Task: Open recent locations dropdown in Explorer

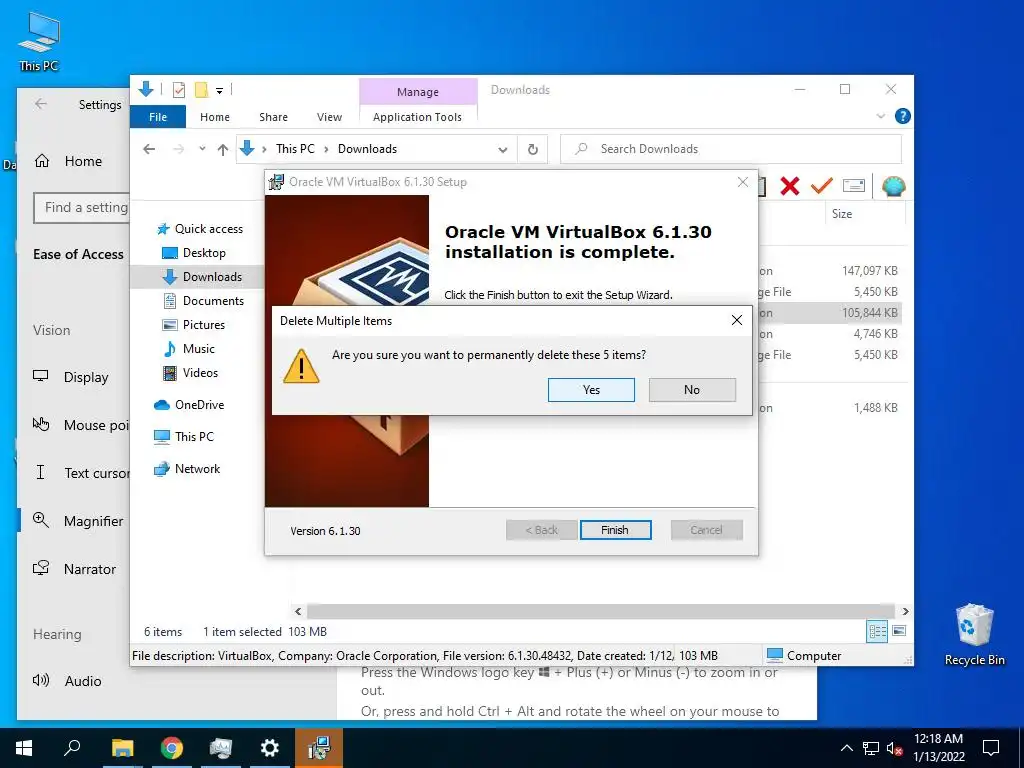Action: [202, 149]
